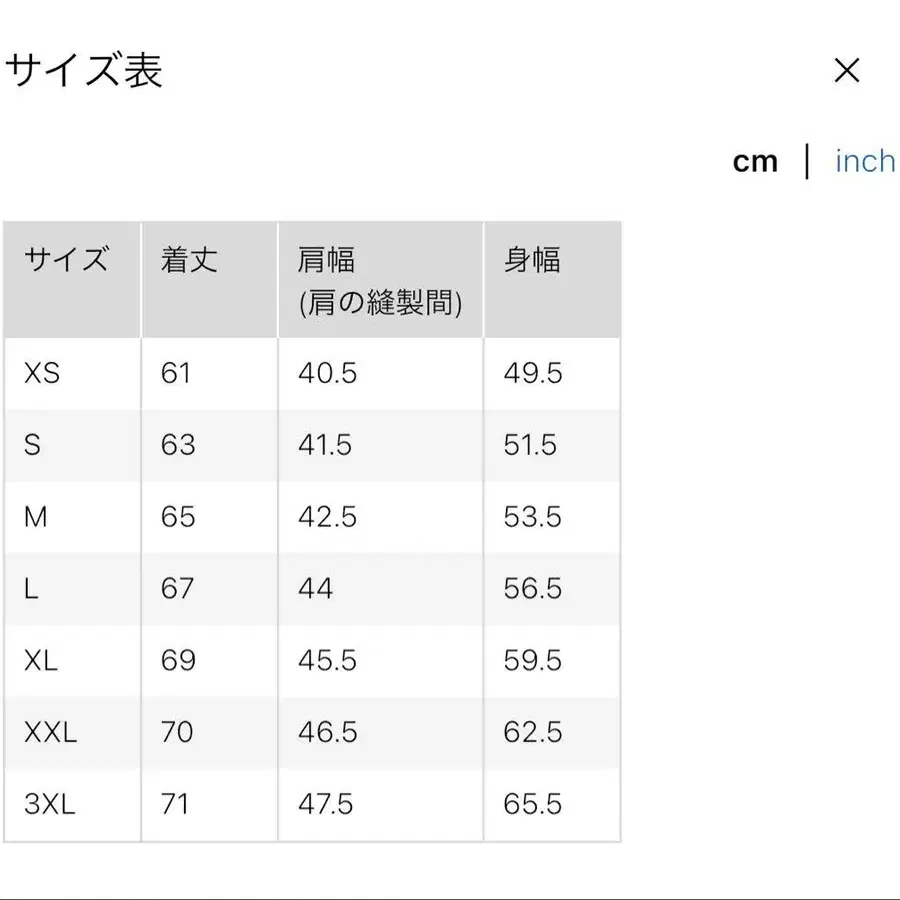Select the XXL size row
The image size is (900, 900).
click(x=48, y=732)
